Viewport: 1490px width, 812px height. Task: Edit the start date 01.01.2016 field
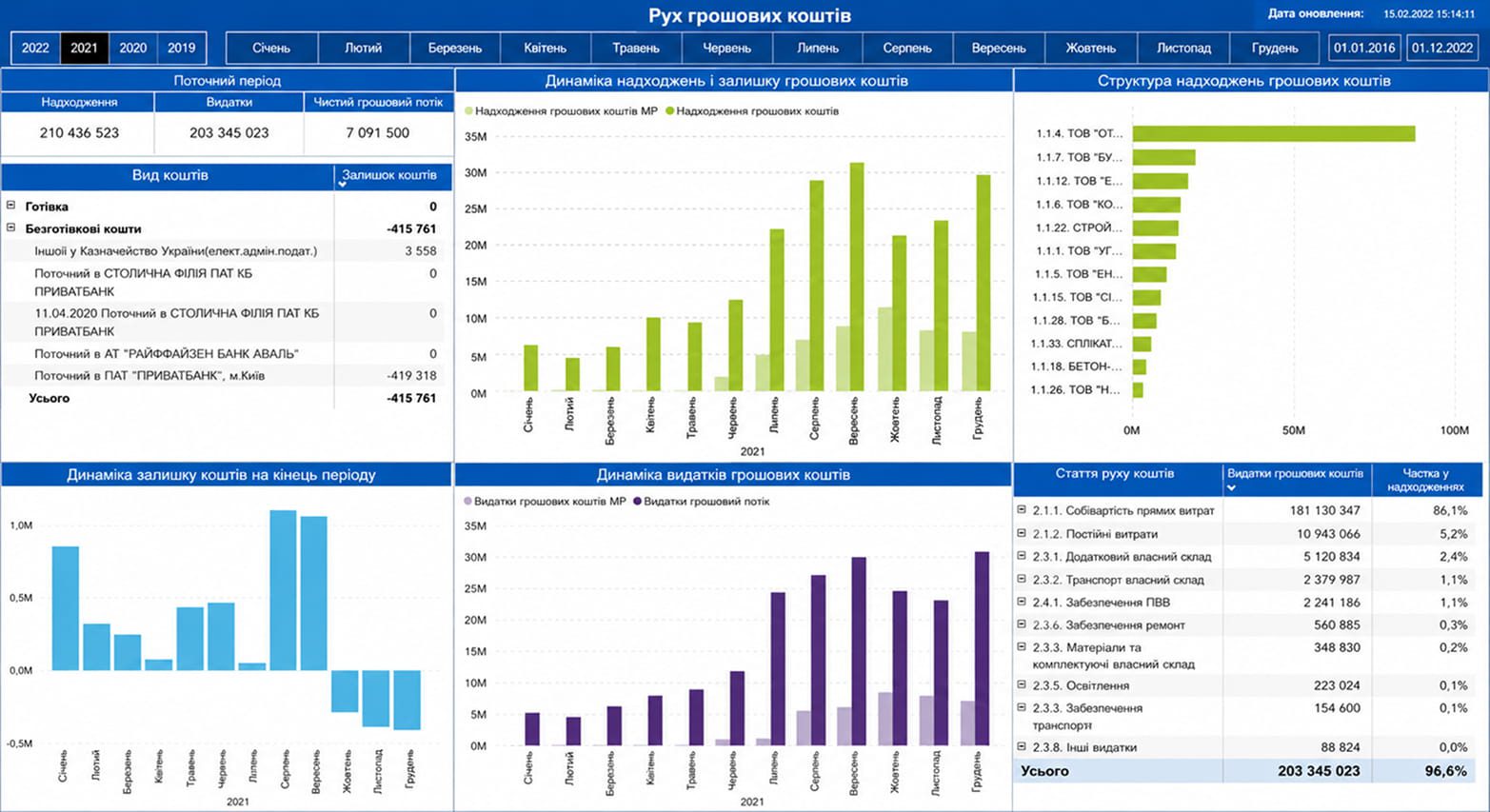pyautogui.click(x=1364, y=48)
